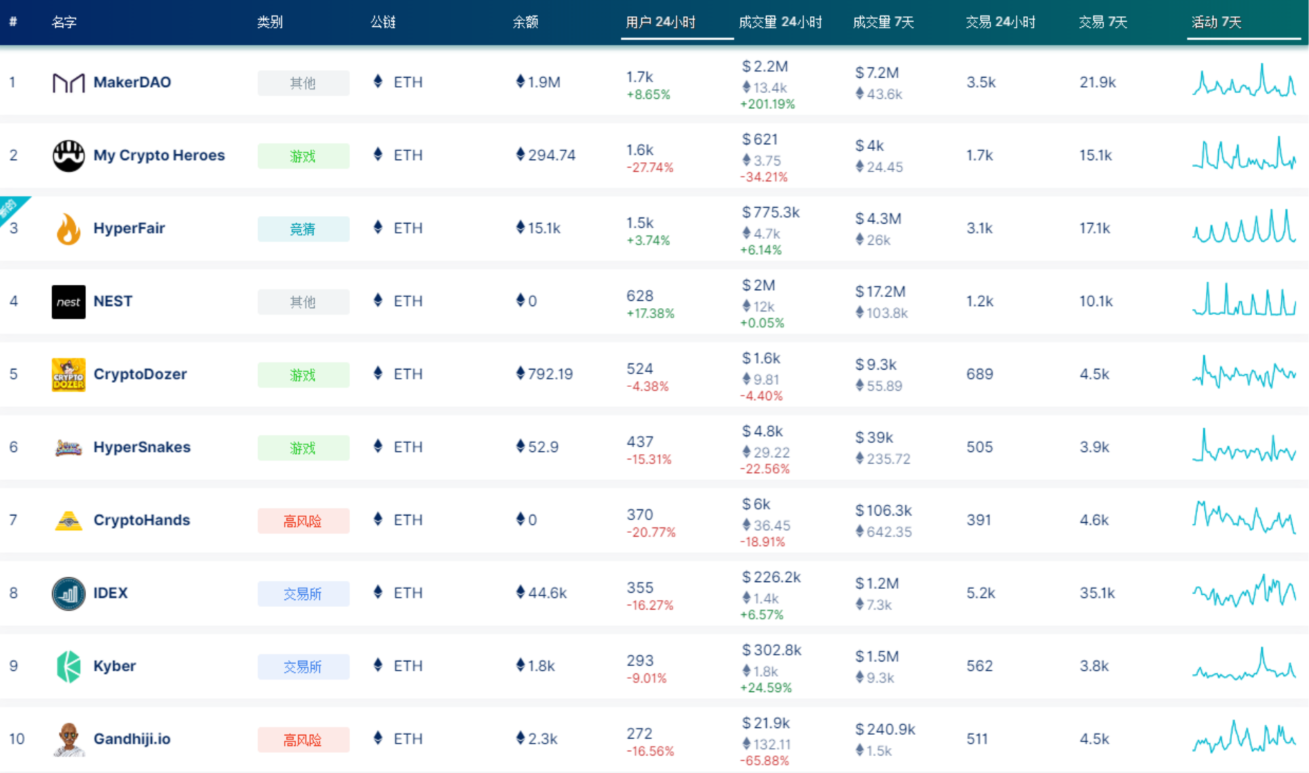Image resolution: width=1309 pixels, height=773 pixels.
Task: Click the ETH chain icon in Gandhiji.io row
Action: (378, 739)
